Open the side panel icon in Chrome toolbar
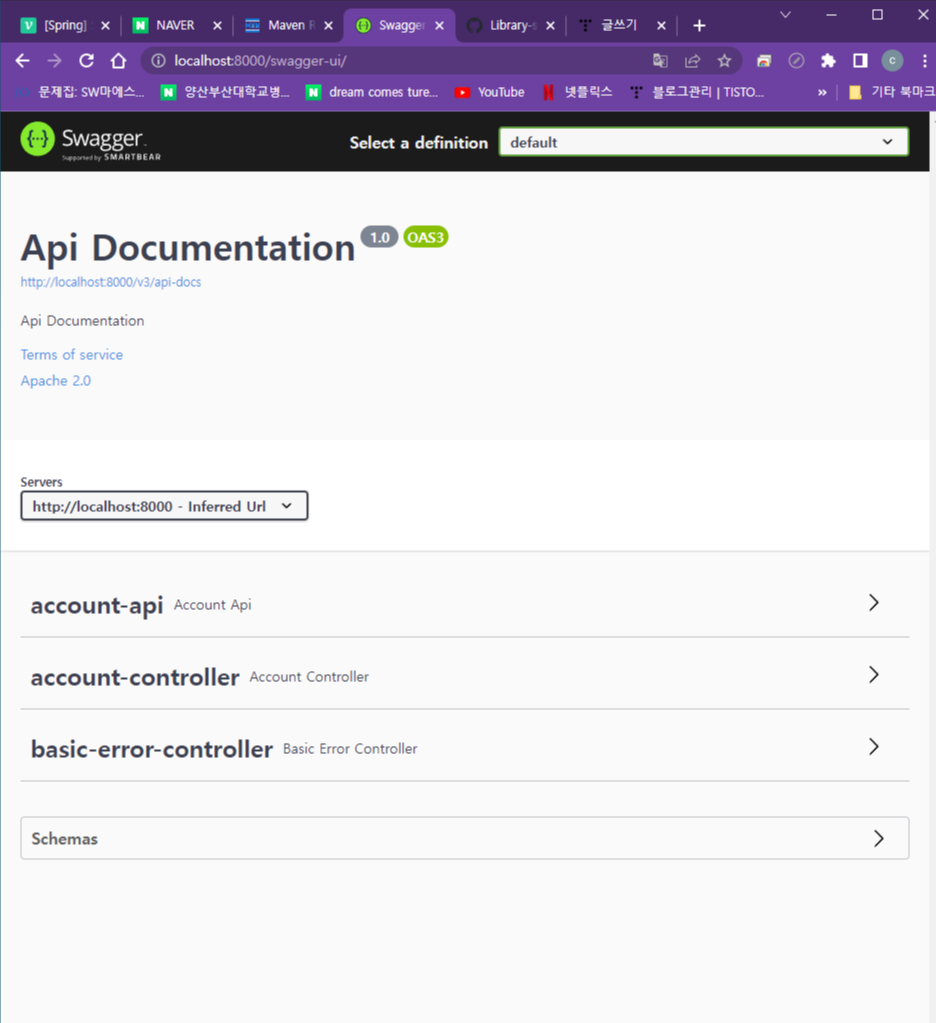This screenshot has width=936, height=1023. pyautogui.click(x=859, y=60)
